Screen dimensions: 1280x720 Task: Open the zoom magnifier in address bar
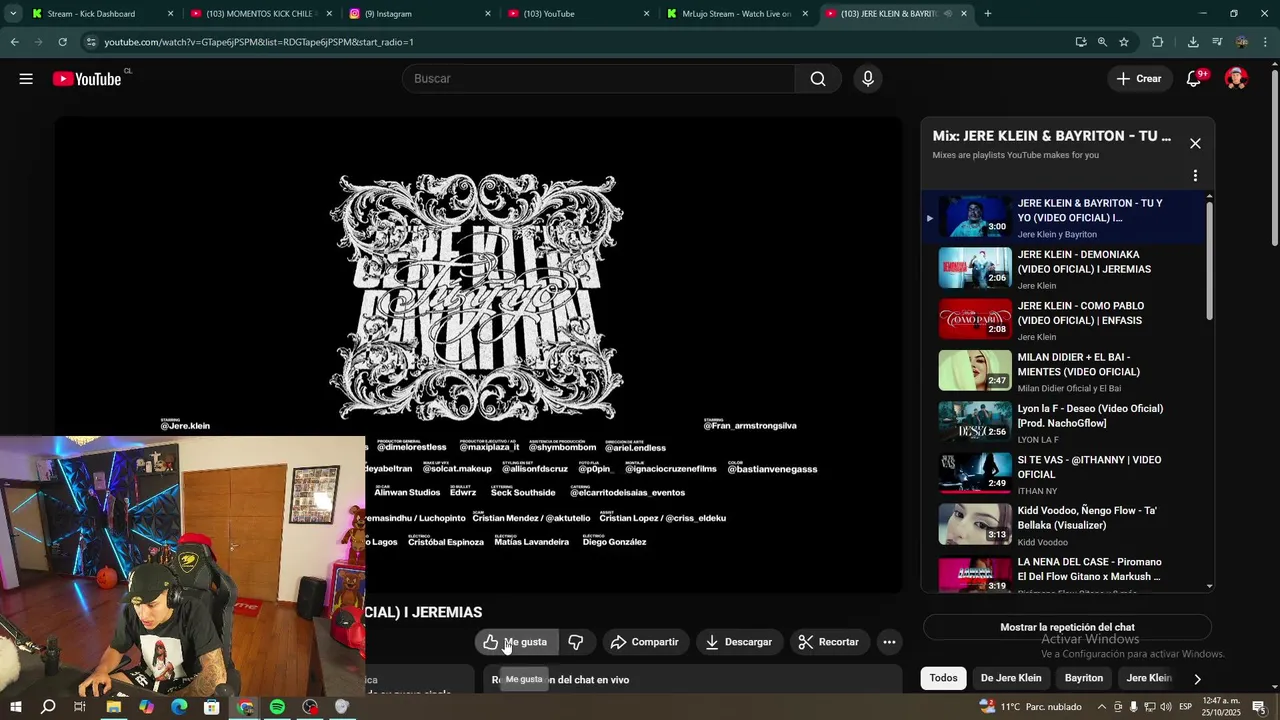[x=1102, y=42]
